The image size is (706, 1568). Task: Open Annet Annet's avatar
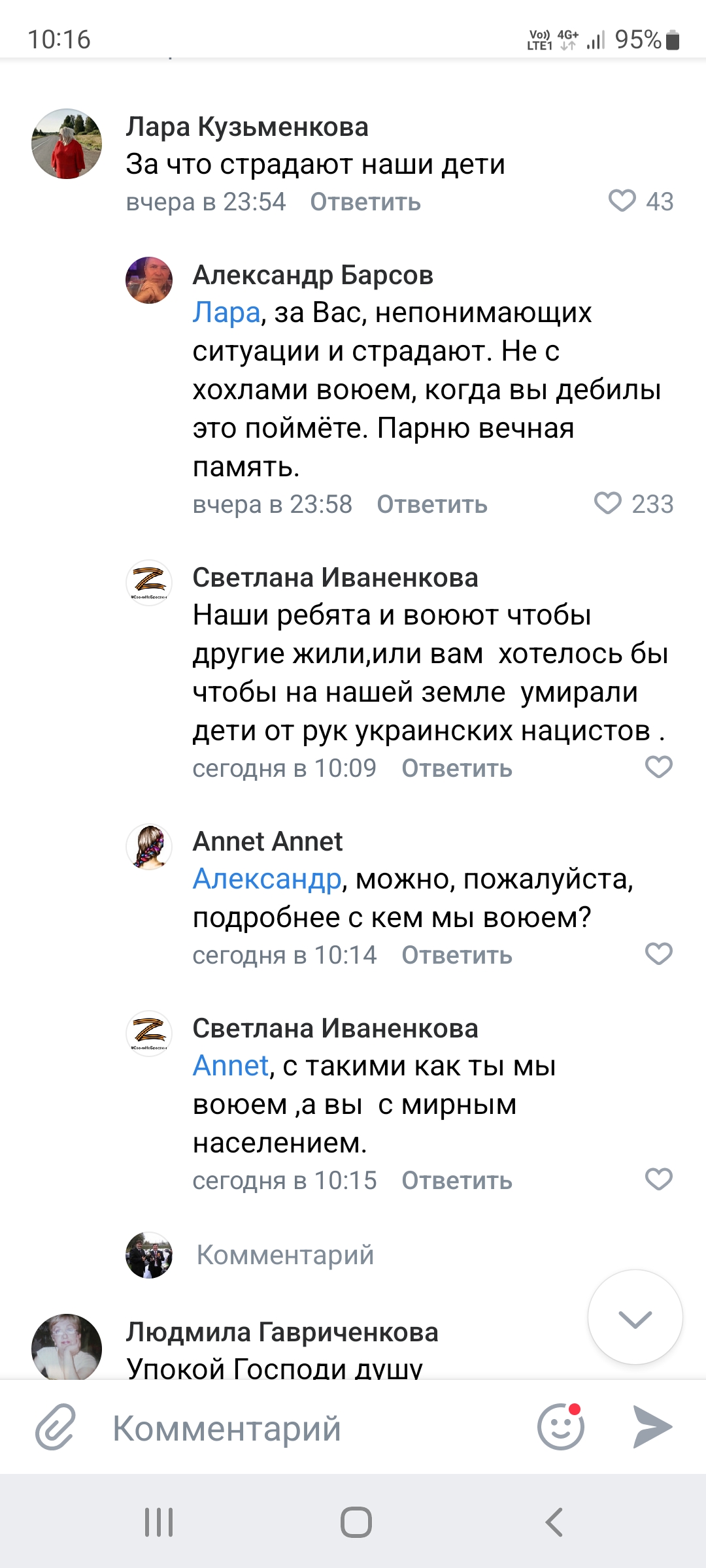point(149,847)
